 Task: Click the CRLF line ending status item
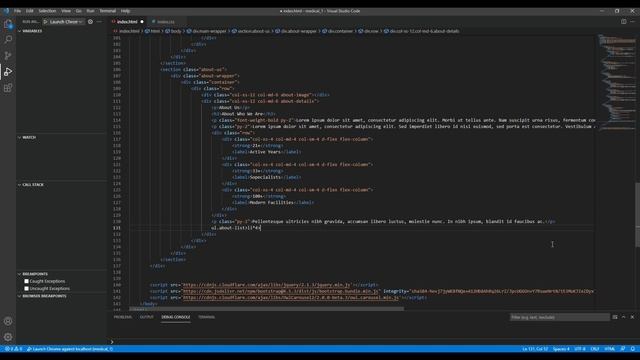click(x=595, y=349)
